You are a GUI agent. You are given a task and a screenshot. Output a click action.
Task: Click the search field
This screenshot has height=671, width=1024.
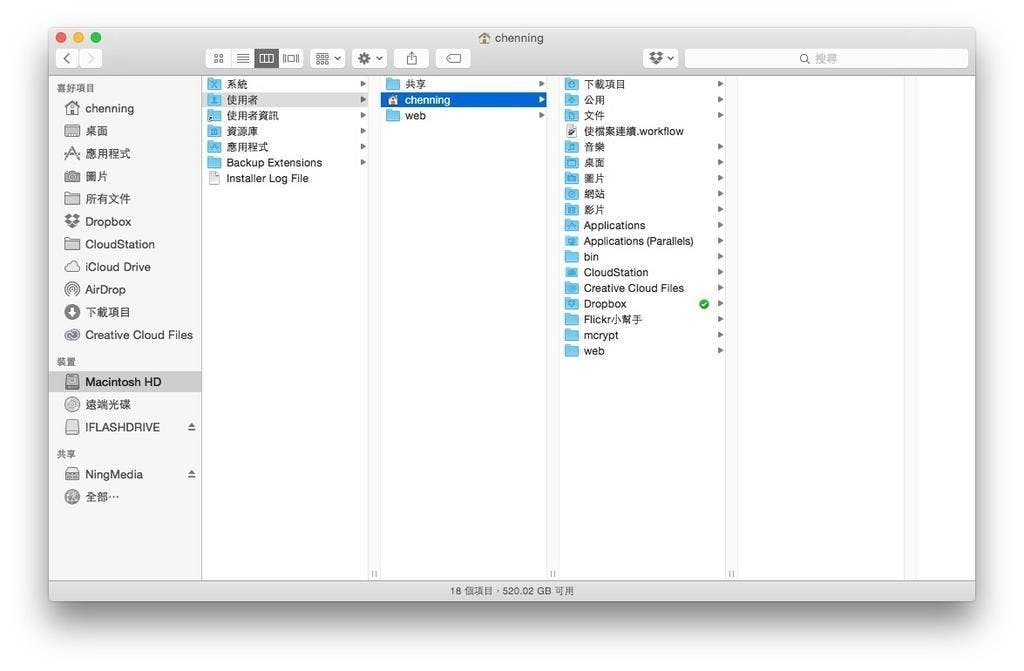click(826, 59)
